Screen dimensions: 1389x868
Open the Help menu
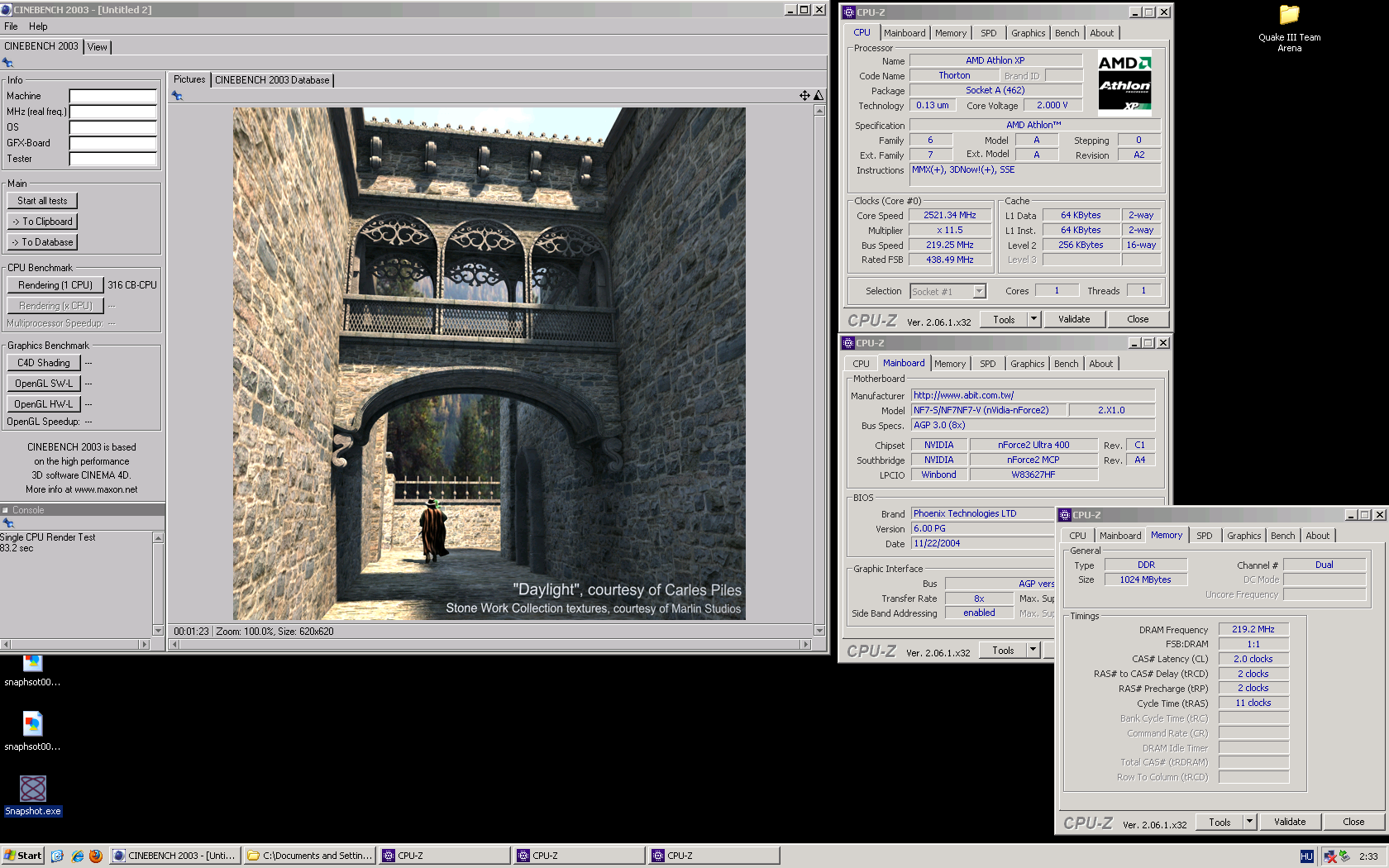[x=38, y=26]
